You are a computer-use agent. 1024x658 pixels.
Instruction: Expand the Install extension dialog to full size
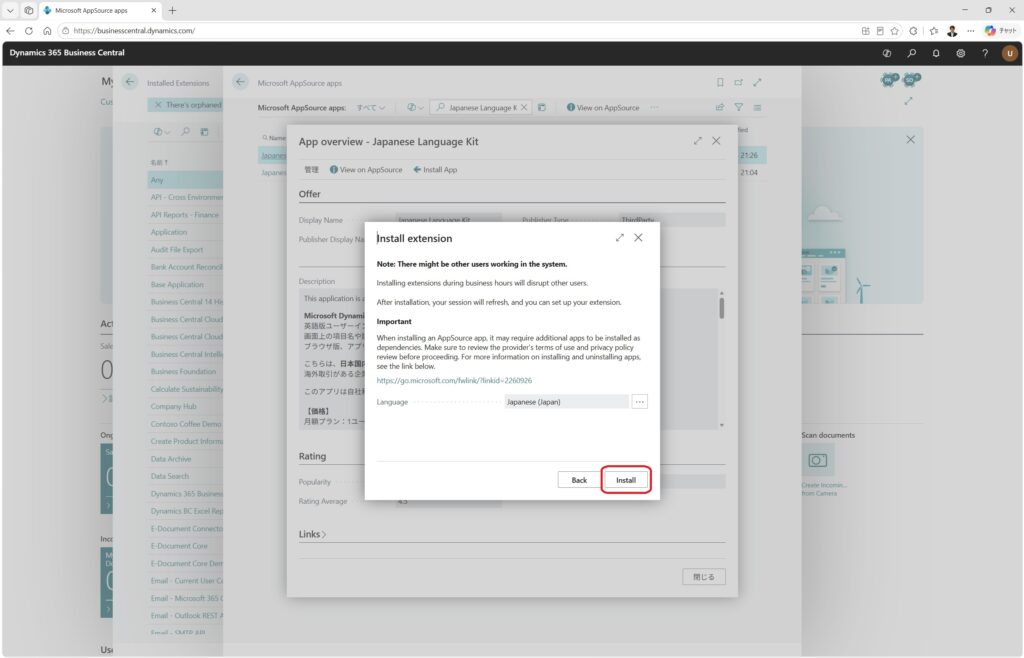pyautogui.click(x=619, y=238)
